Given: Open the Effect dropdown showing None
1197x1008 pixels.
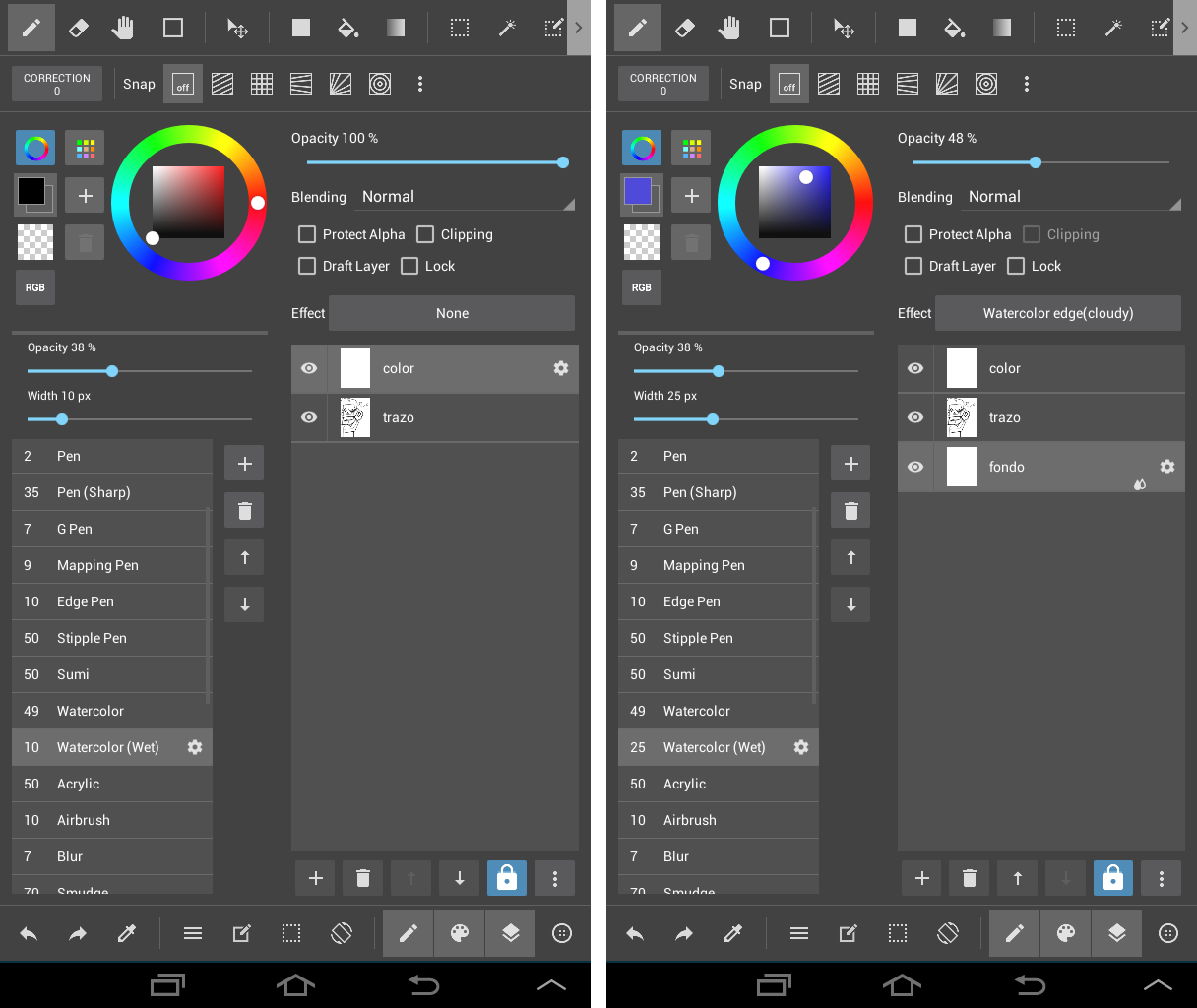Looking at the screenshot, I should pyautogui.click(x=452, y=313).
